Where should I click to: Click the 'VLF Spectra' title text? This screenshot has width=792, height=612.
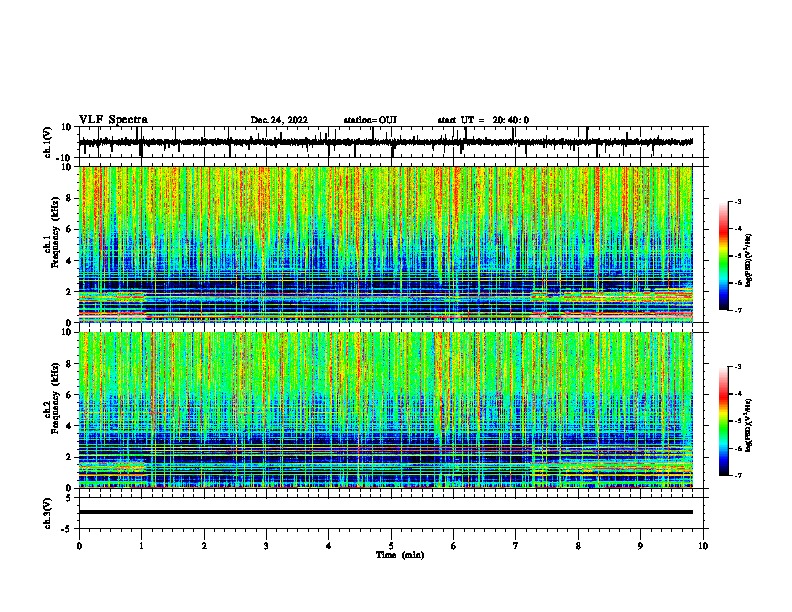113,120
